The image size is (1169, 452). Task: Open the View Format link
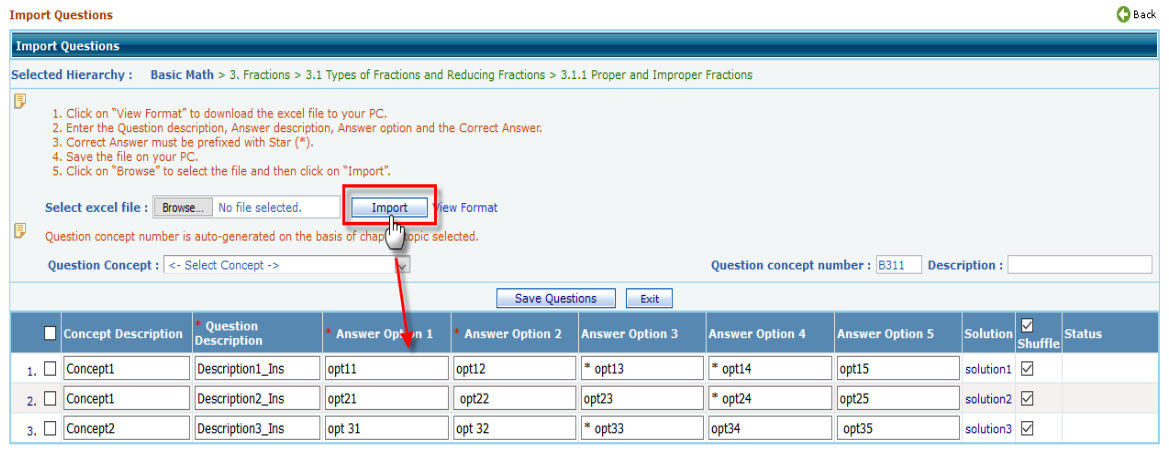(x=465, y=208)
